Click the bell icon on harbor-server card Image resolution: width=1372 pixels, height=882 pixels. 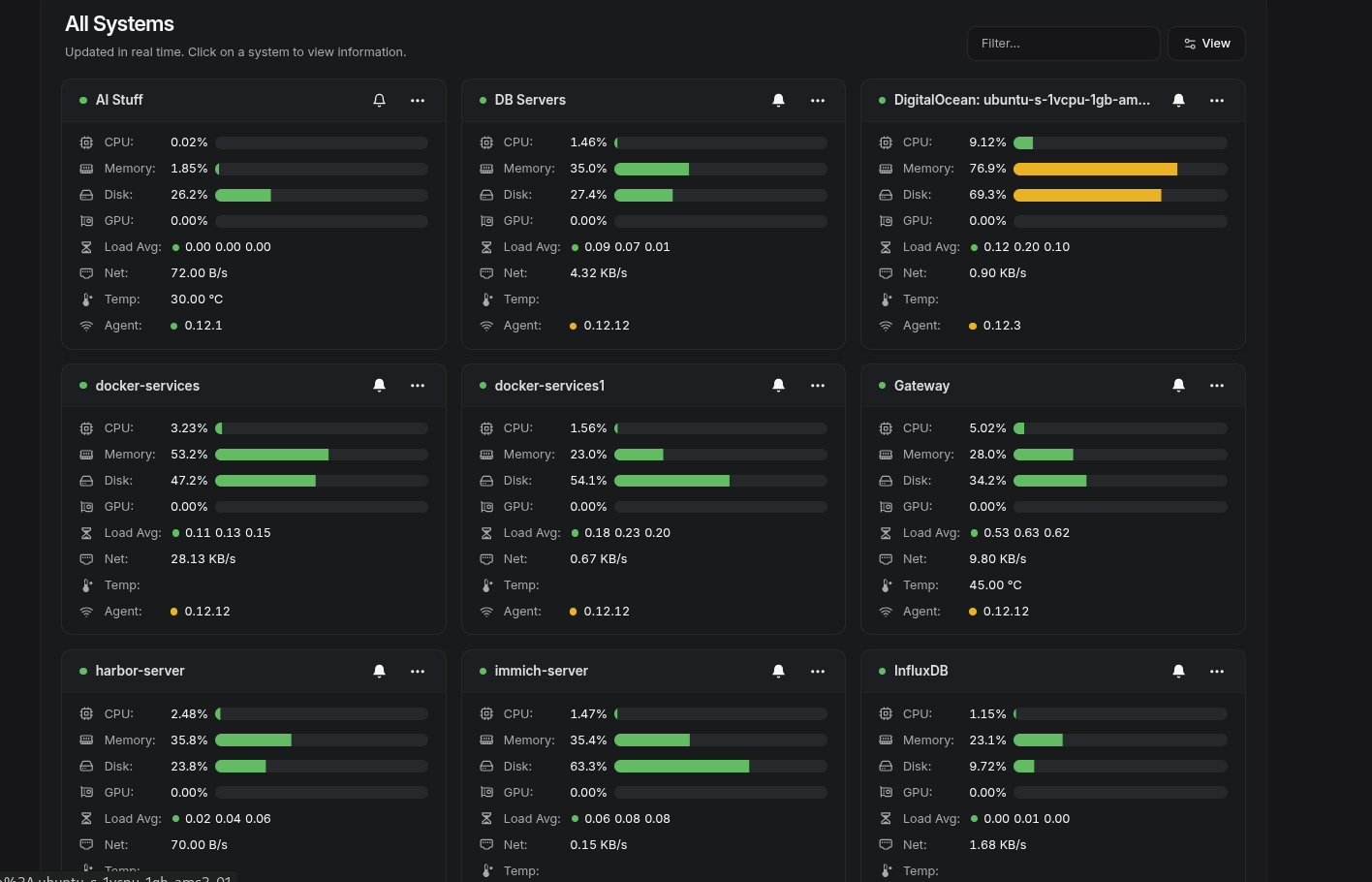coord(380,671)
